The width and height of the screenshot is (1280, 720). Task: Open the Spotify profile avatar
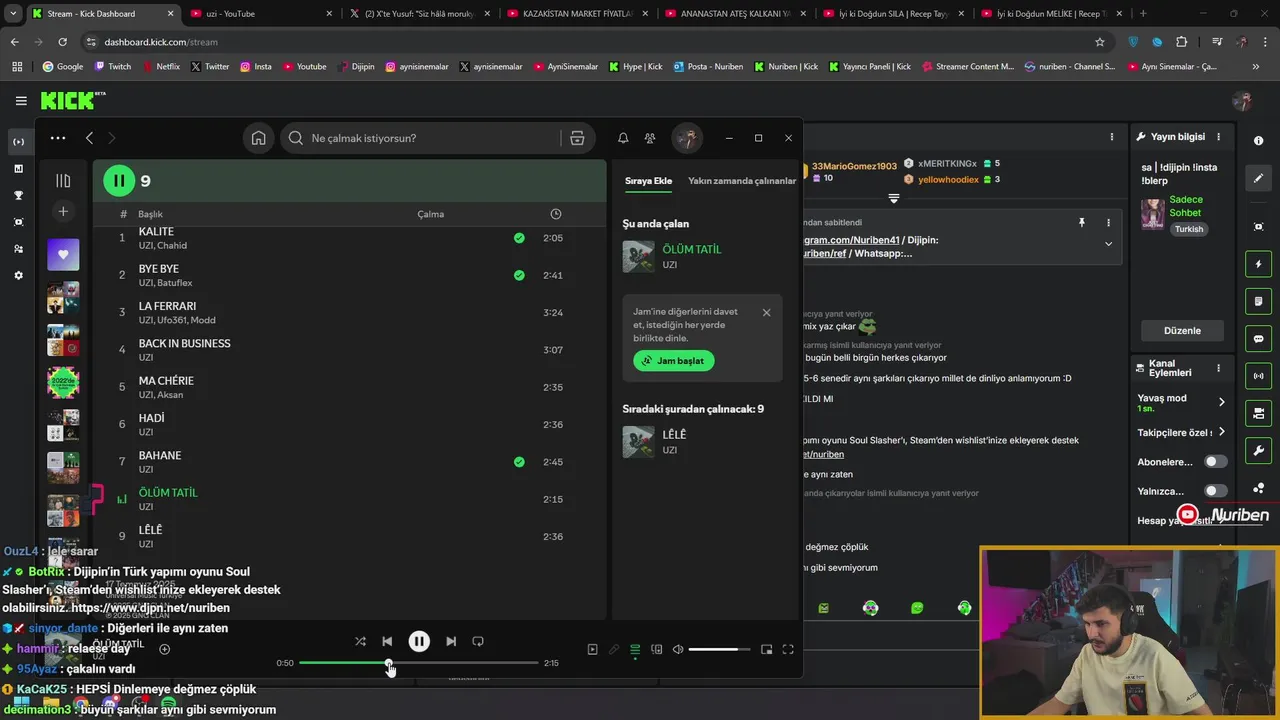coord(686,138)
